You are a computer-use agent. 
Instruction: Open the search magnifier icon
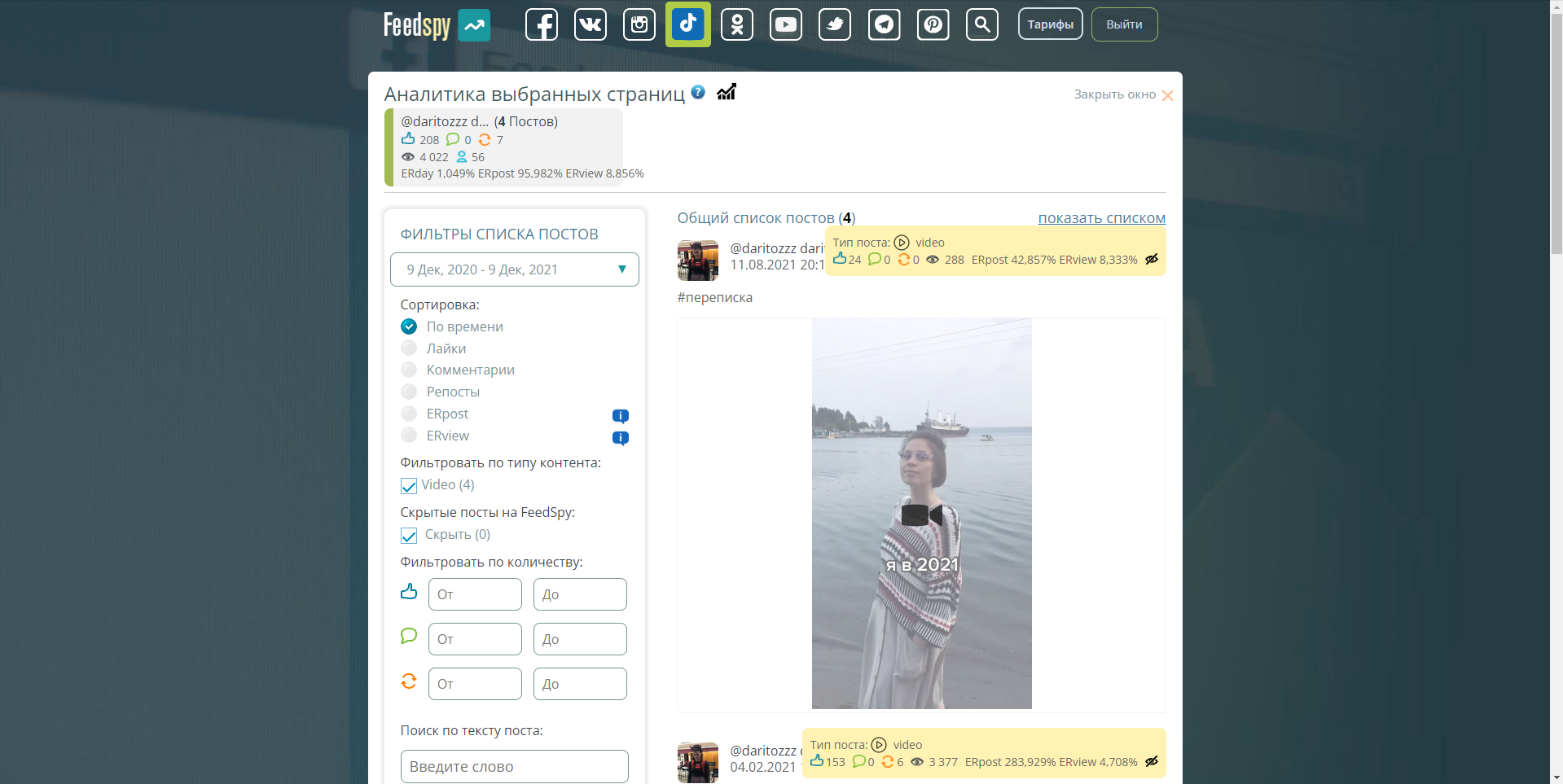pyautogui.click(x=982, y=24)
